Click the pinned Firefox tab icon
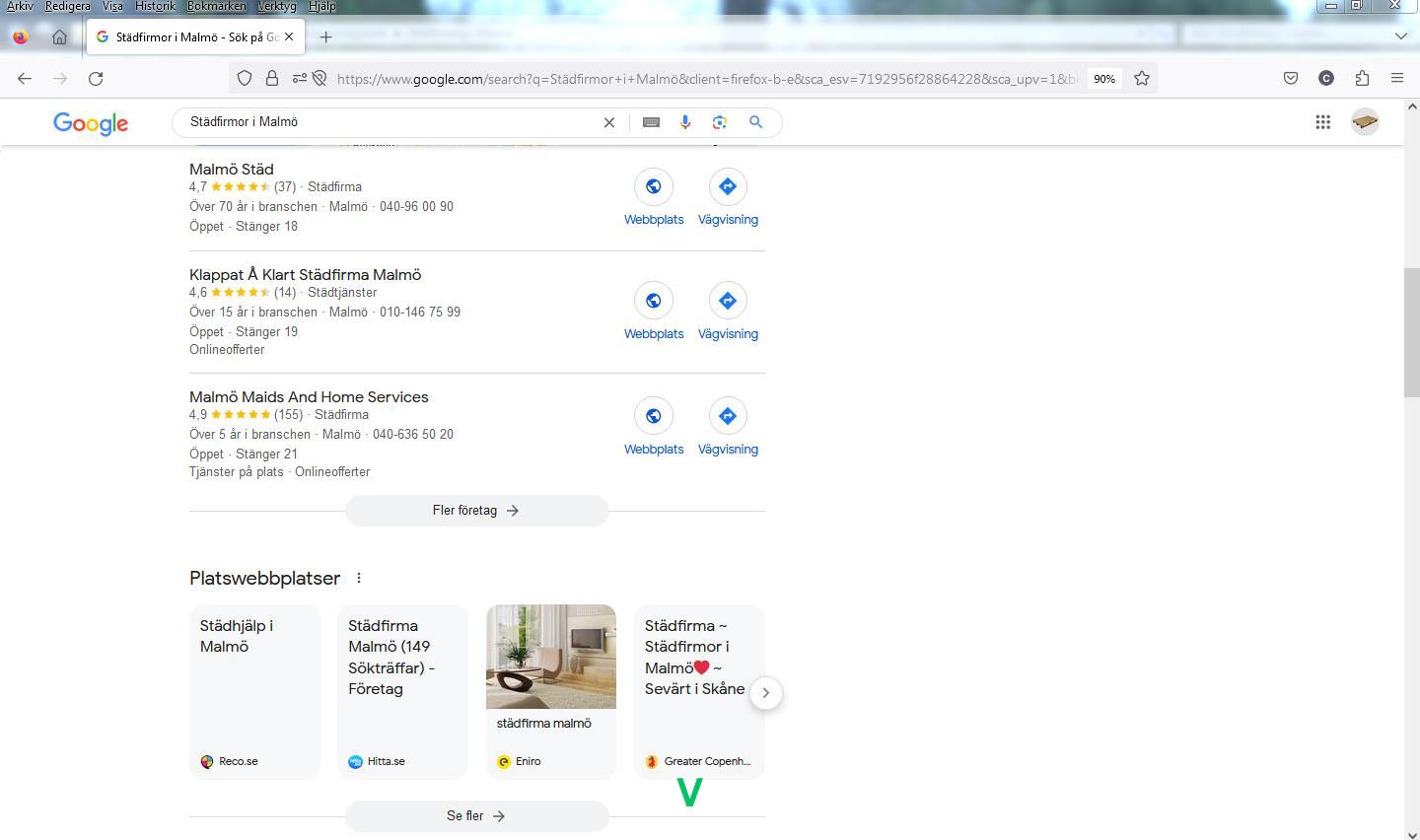Screen dimensions: 1420x840 [x=21, y=37]
